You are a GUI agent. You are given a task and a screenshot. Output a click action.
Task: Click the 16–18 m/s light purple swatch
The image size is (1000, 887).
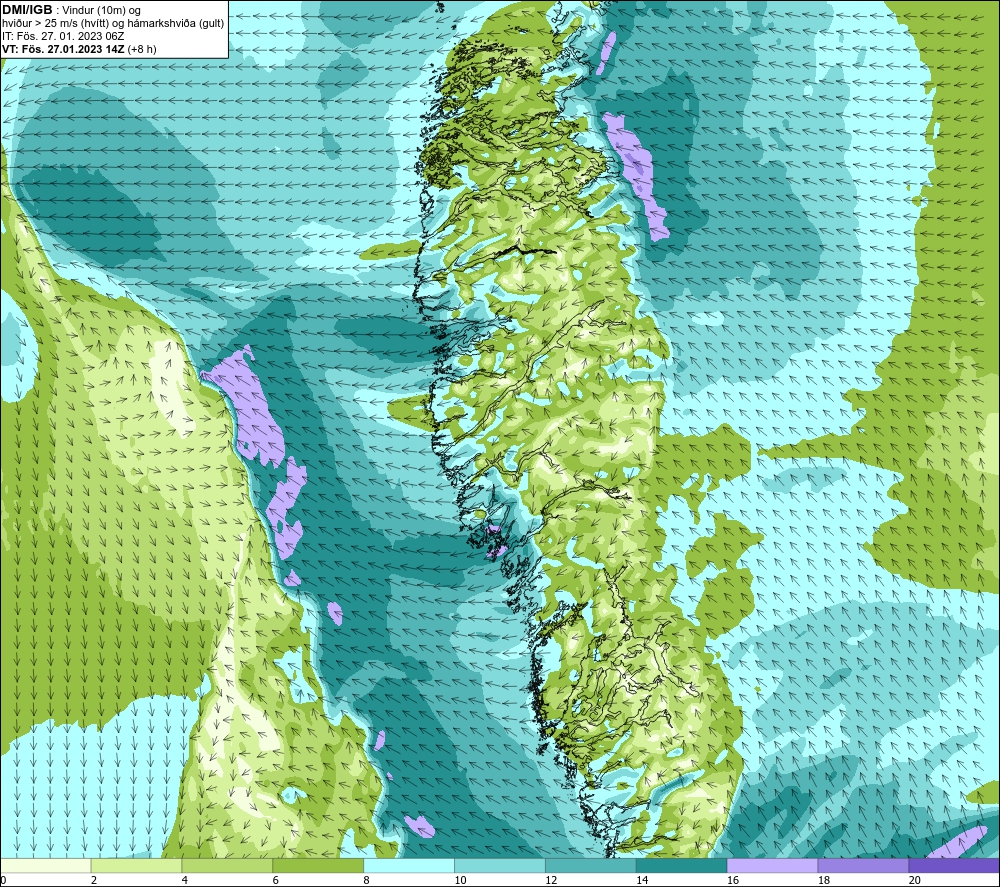pyautogui.click(x=772, y=866)
